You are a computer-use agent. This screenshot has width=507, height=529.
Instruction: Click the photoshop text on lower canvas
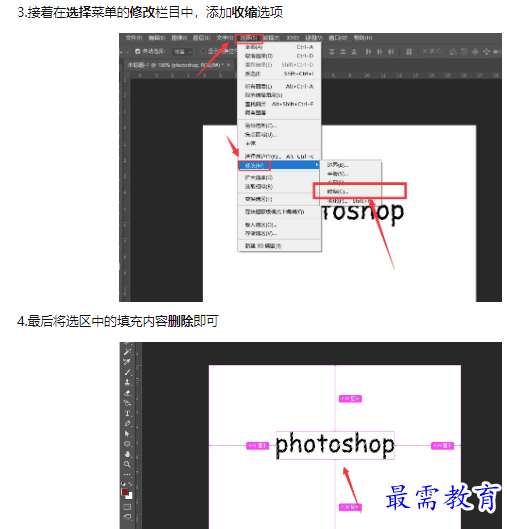pyautogui.click(x=335, y=445)
